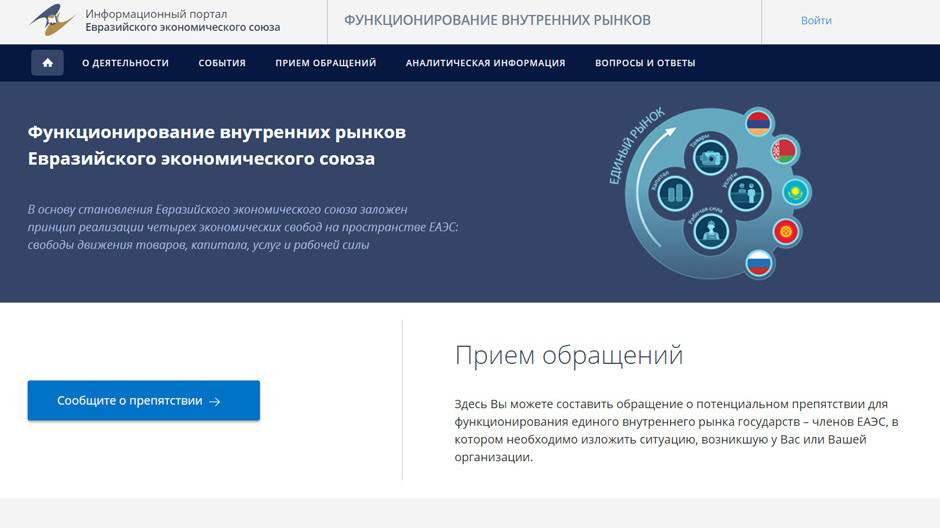The width and height of the screenshot is (940, 528).
Task: Select the capital (Капитал) coins icon
Action: [x=675, y=194]
